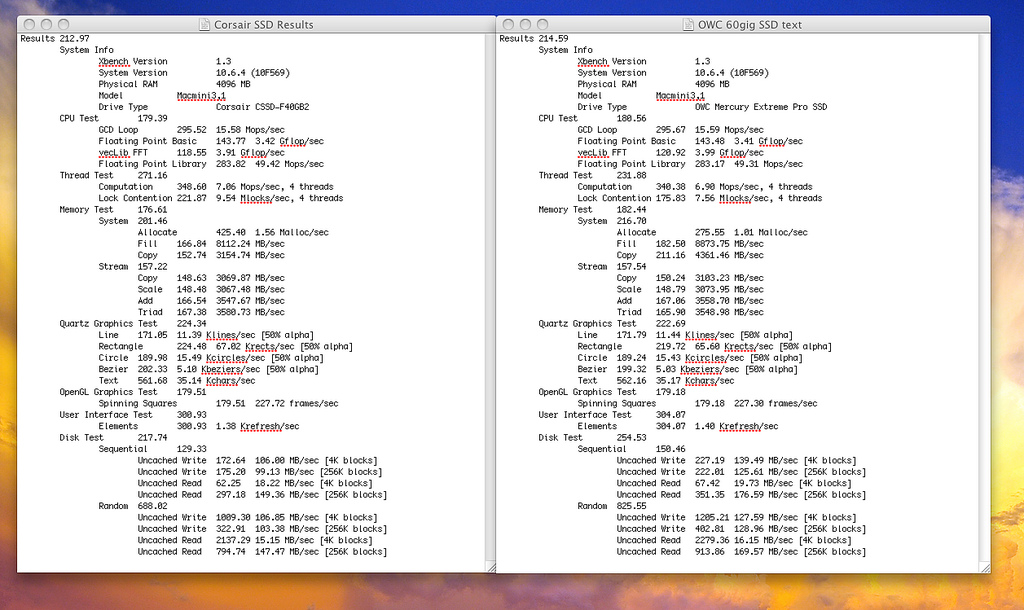Click the Stream score '157.22'

(x=152, y=266)
